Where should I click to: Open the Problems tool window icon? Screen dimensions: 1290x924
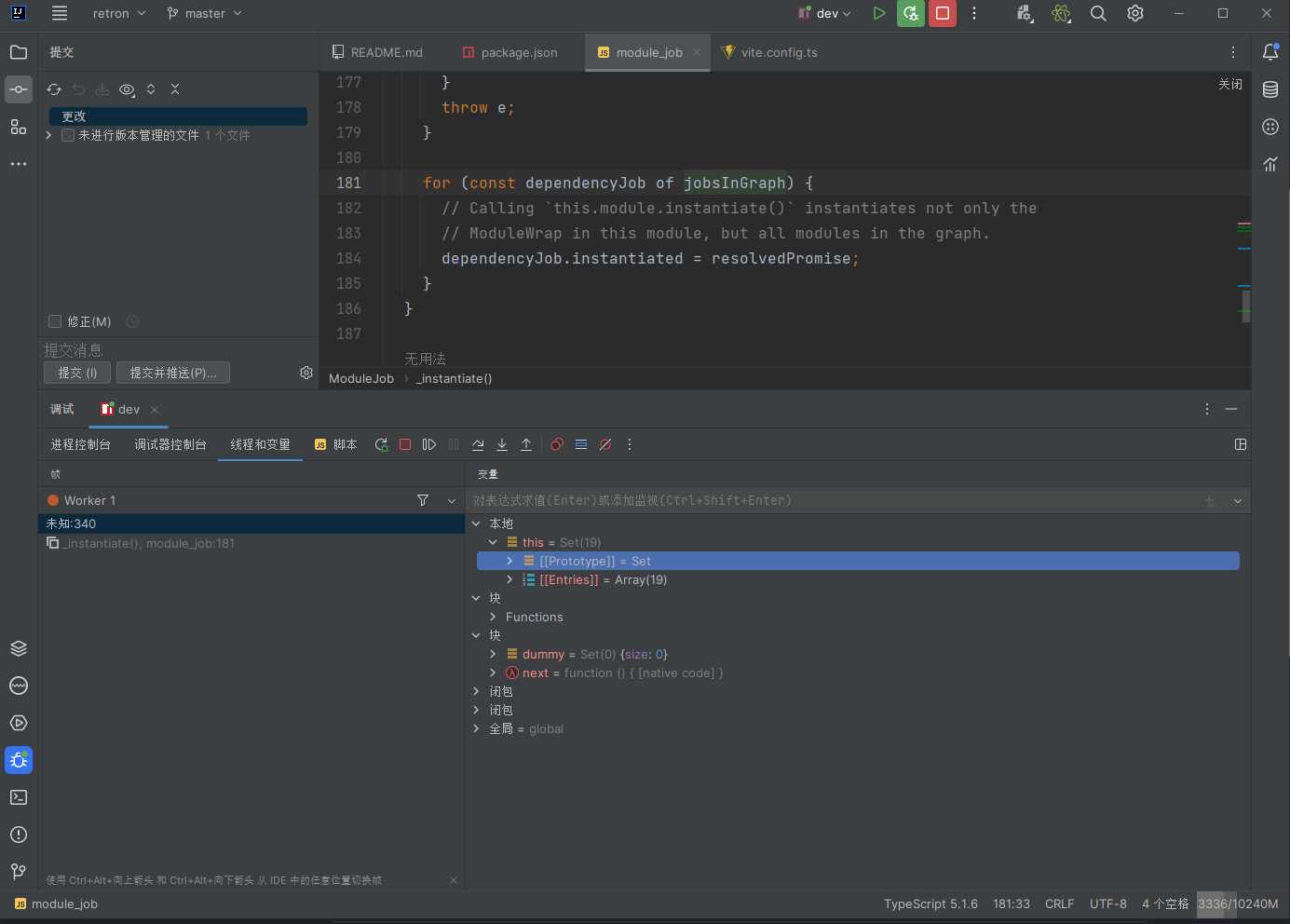[x=19, y=835]
